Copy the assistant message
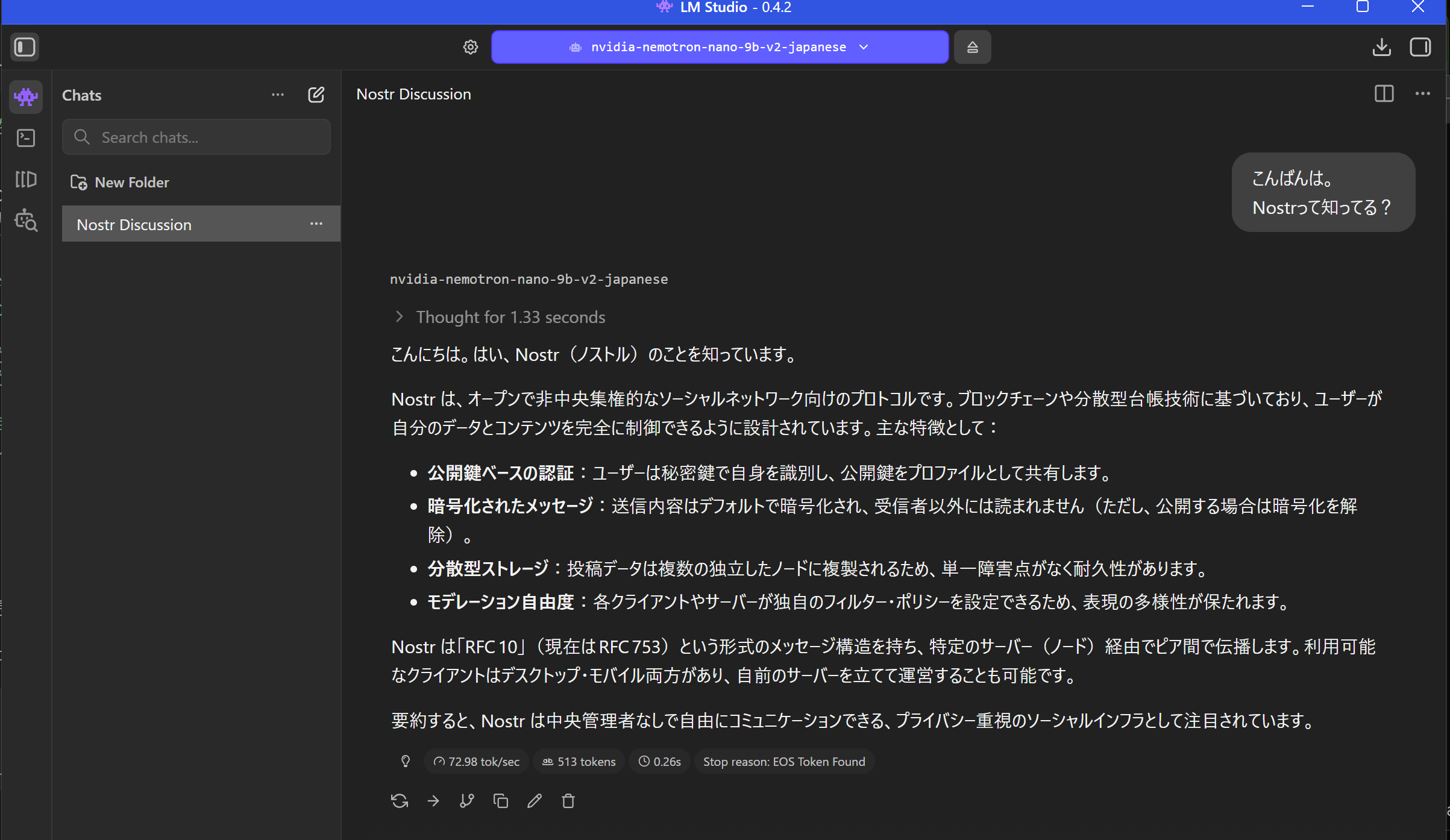The width and height of the screenshot is (1450, 840). [x=501, y=801]
